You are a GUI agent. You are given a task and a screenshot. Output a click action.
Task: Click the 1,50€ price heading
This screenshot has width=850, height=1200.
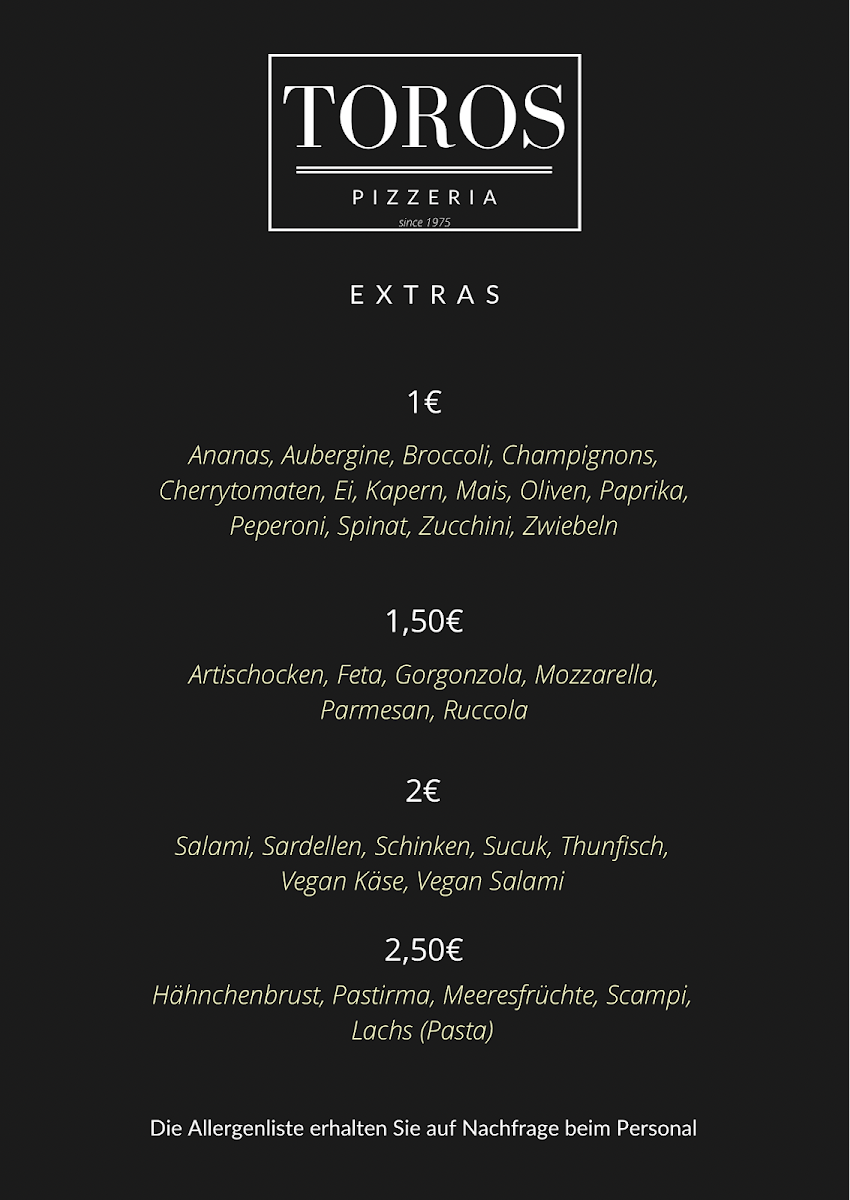pos(424,621)
